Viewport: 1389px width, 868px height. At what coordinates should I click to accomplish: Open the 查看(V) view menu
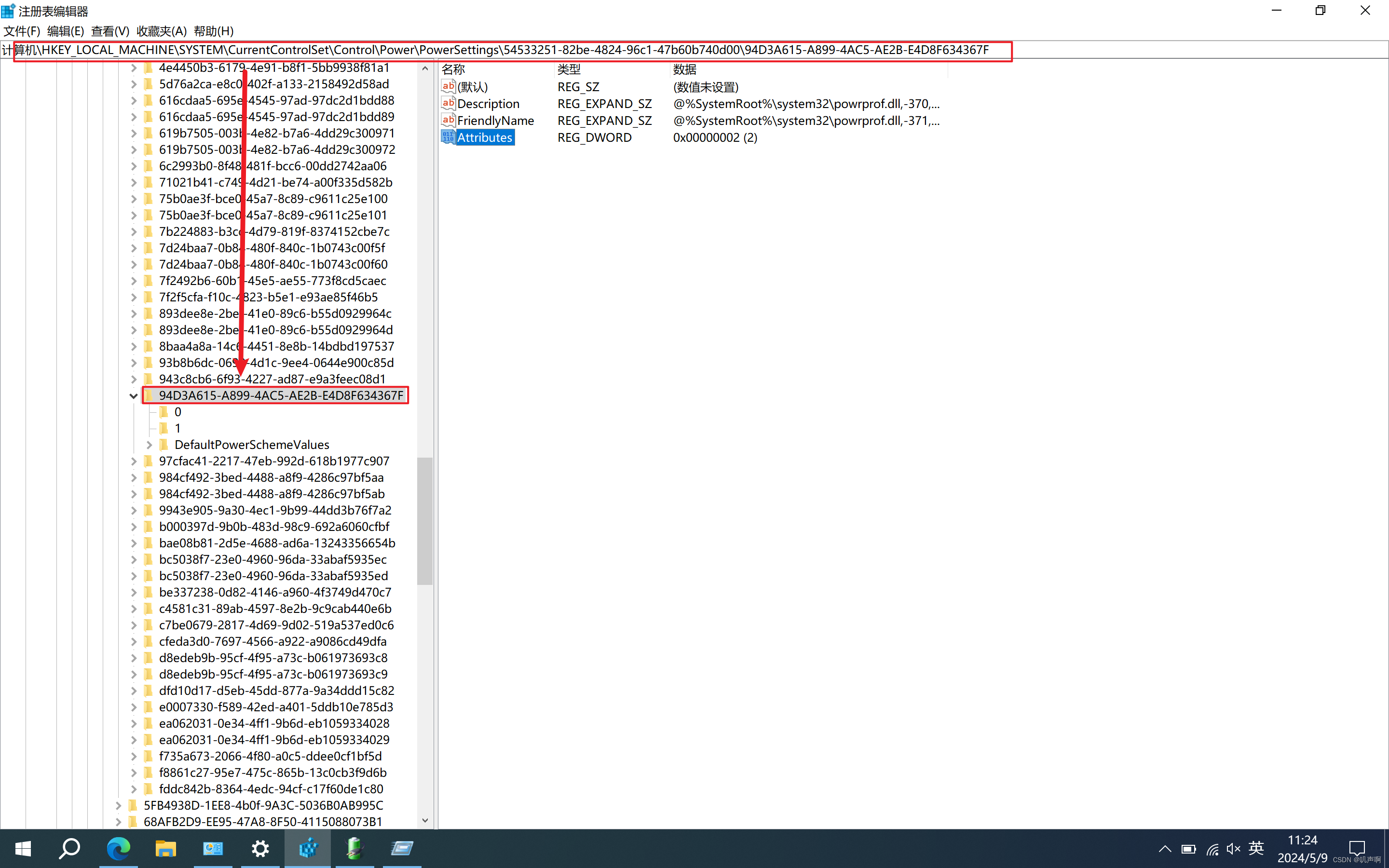click(x=109, y=31)
